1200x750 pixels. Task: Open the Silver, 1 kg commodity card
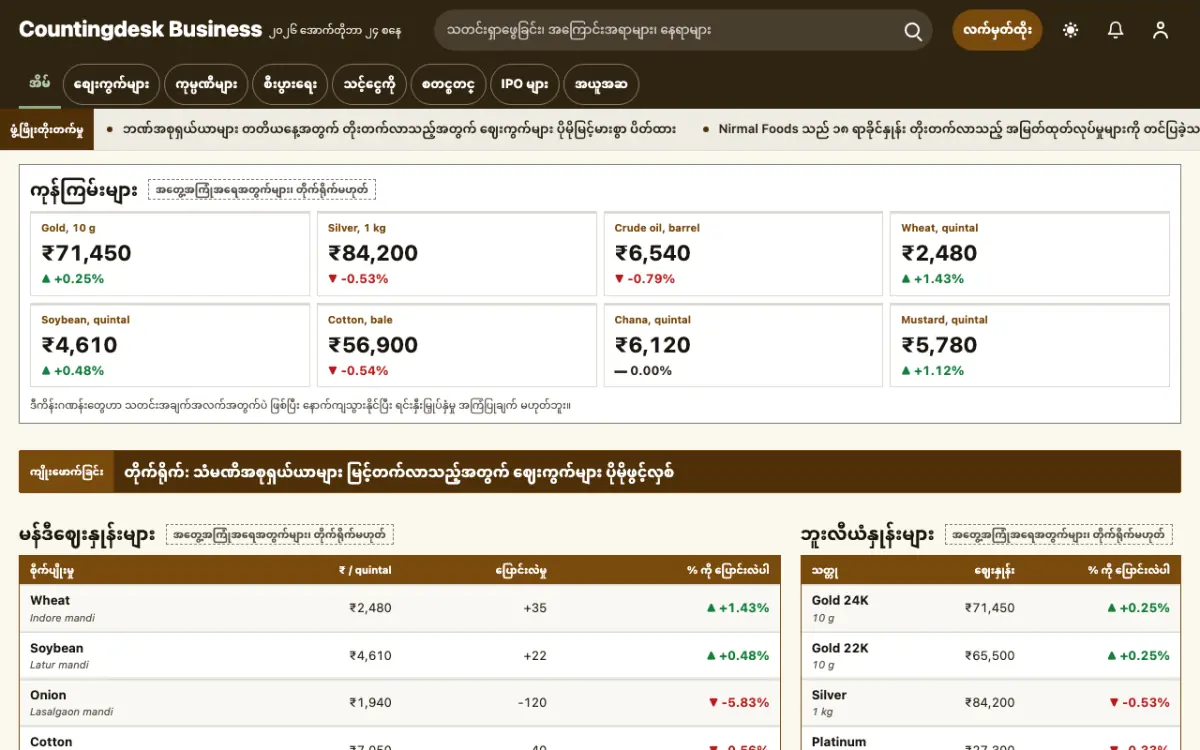pos(457,254)
